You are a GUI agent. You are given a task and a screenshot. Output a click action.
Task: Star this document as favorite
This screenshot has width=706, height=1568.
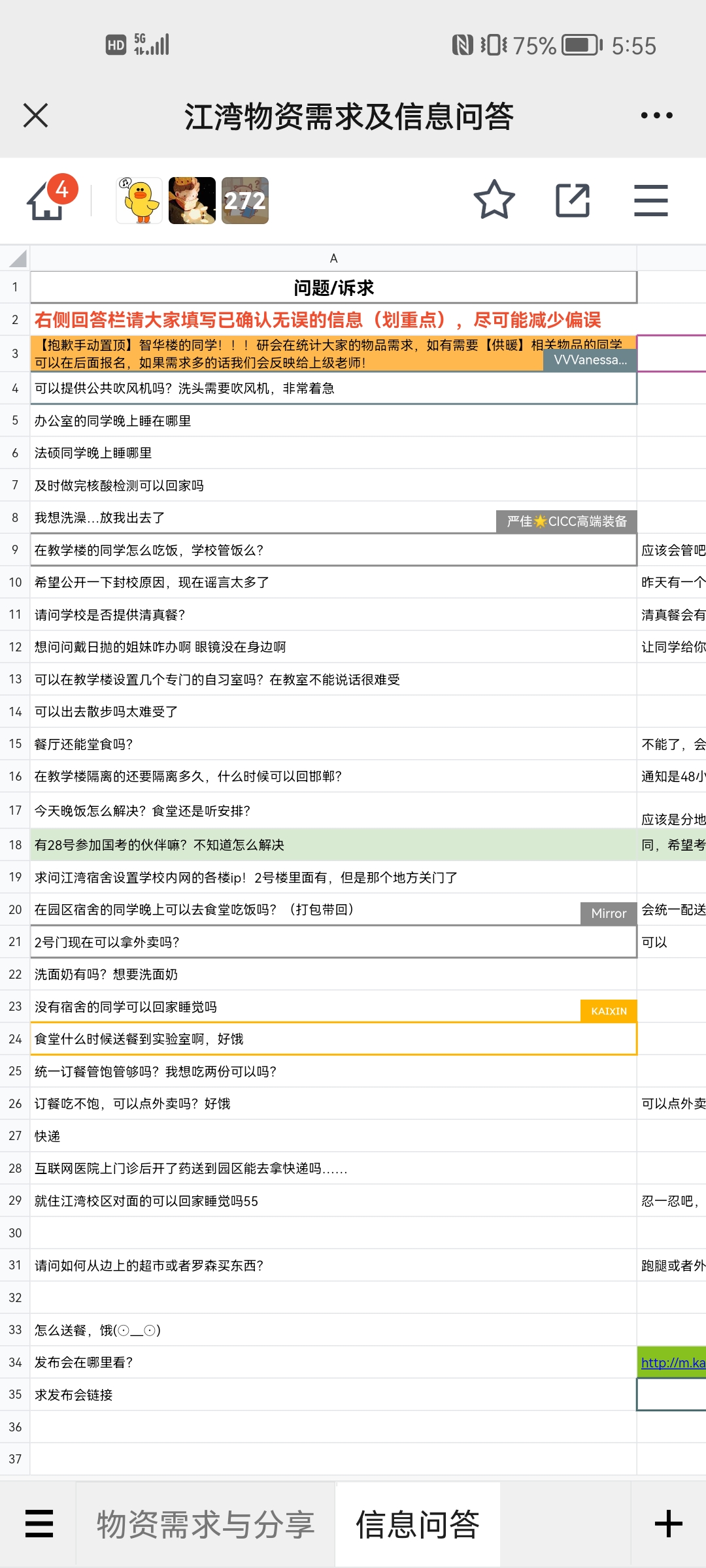(x=494, y=200)
